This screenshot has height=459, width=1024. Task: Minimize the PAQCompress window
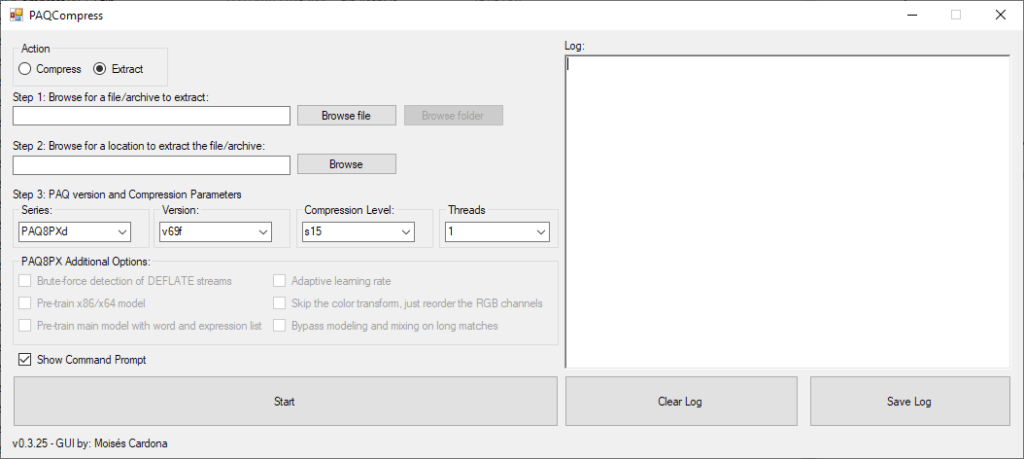[x=911, y=15]
